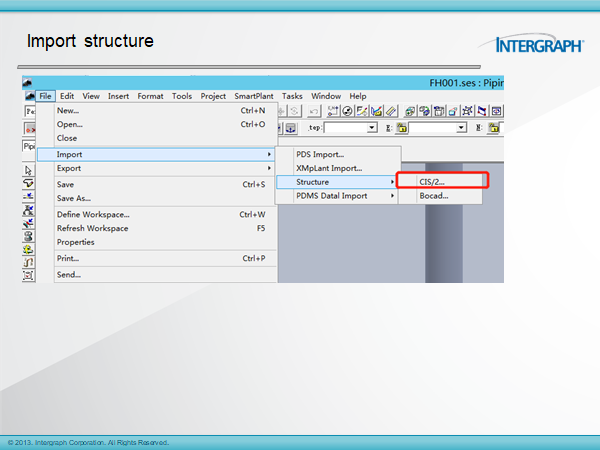Click the bottom framed-box icon in left toolbar
This screenshot has width=600, height=450.
28,275
